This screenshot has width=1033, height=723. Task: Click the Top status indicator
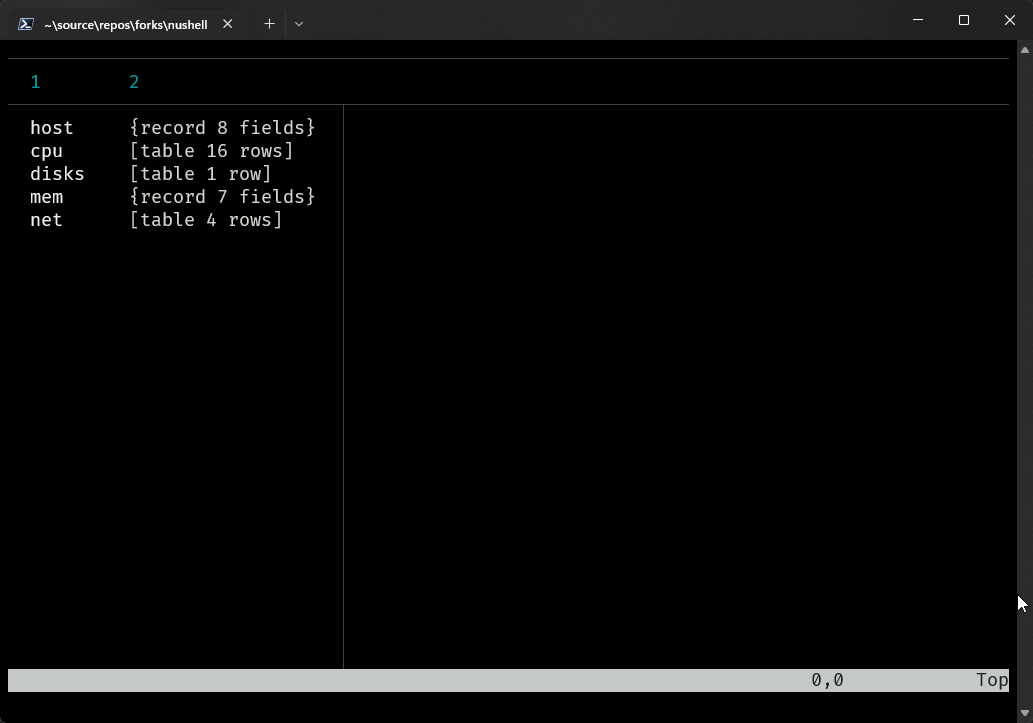pyautogui.click(x=992, y=680)
